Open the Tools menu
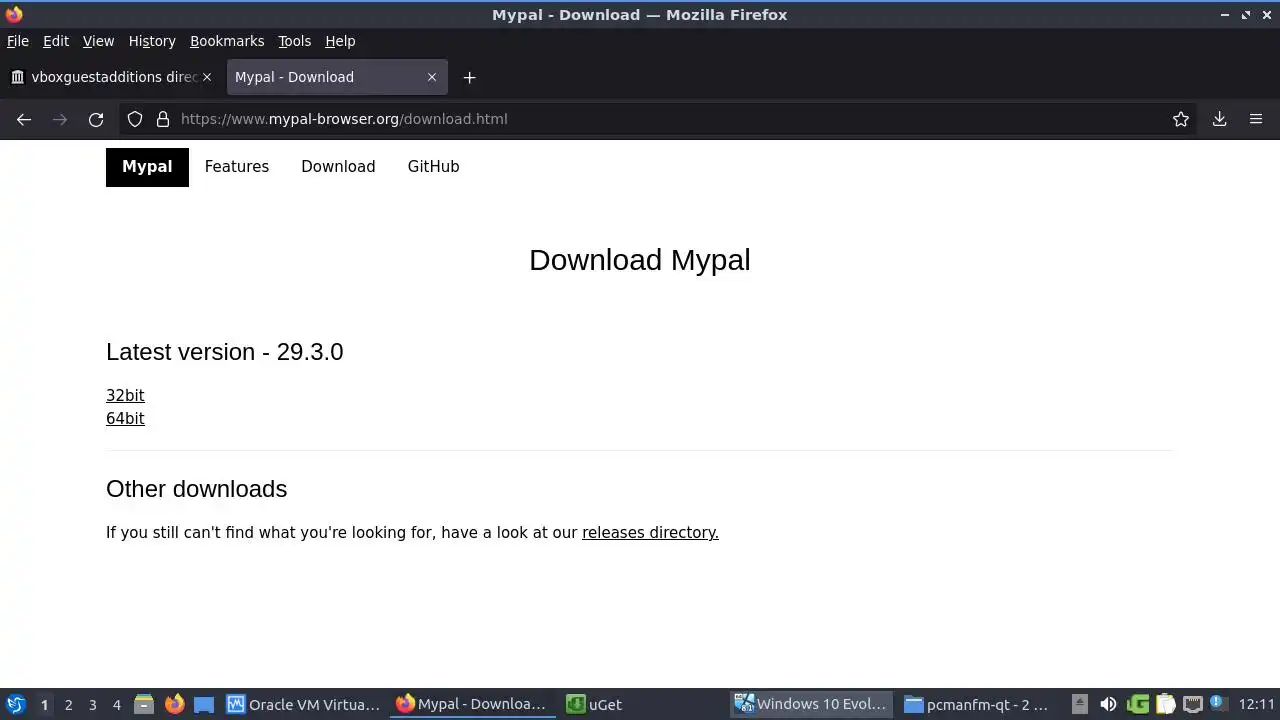 [294, 41]
